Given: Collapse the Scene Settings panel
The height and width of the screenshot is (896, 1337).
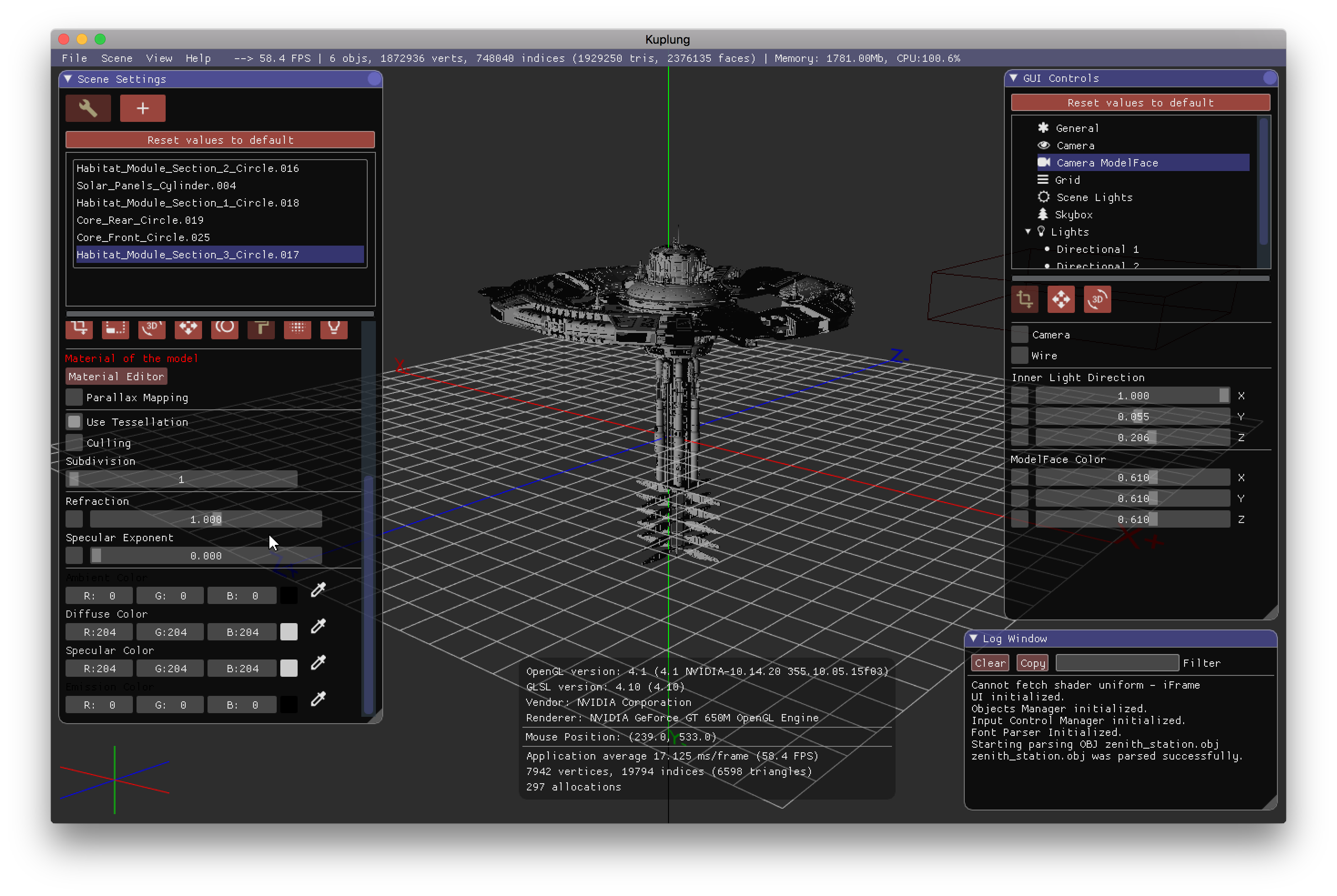Looking at the screenshot, I should 68,79.
